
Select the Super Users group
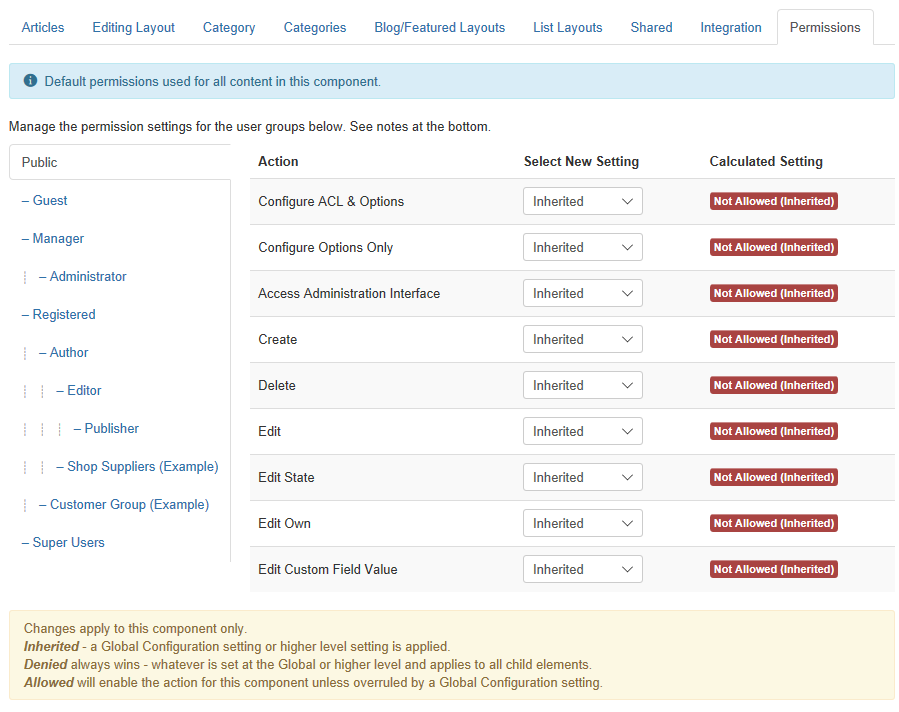click(x=63, y=542)
